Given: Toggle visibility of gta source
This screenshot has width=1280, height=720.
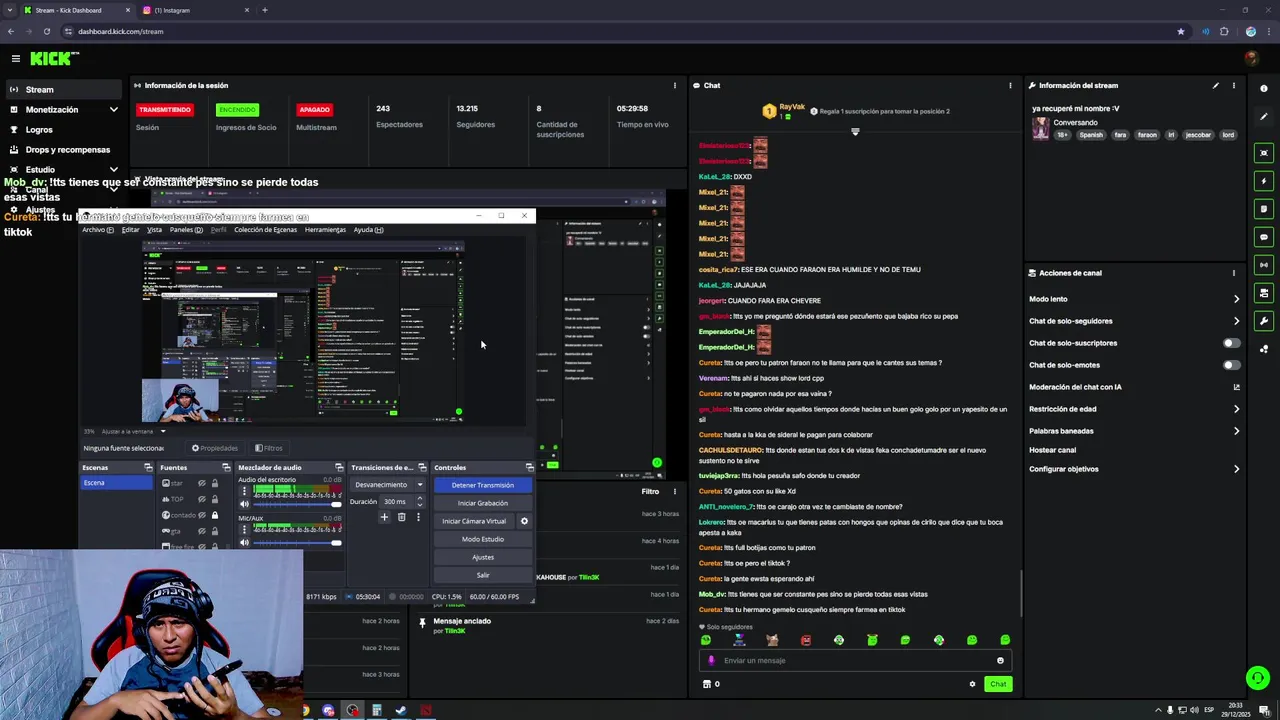Looking at the screenshot, I should tap(202, 531).
